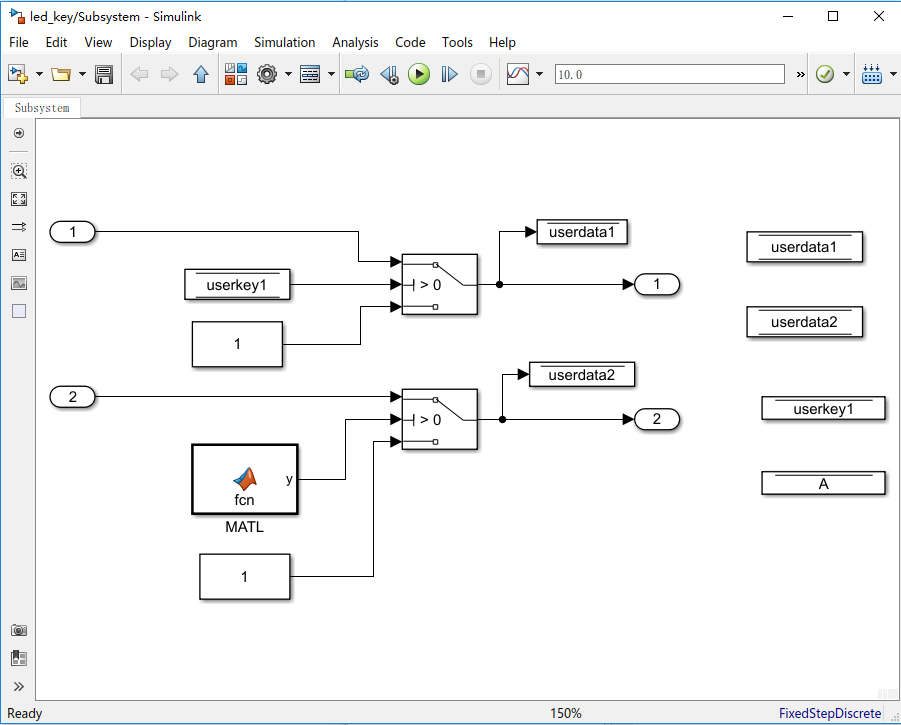Open the New Model dropdown arrow
The height and width of the screenshot is (725, 901).
[x=39, y=74]
